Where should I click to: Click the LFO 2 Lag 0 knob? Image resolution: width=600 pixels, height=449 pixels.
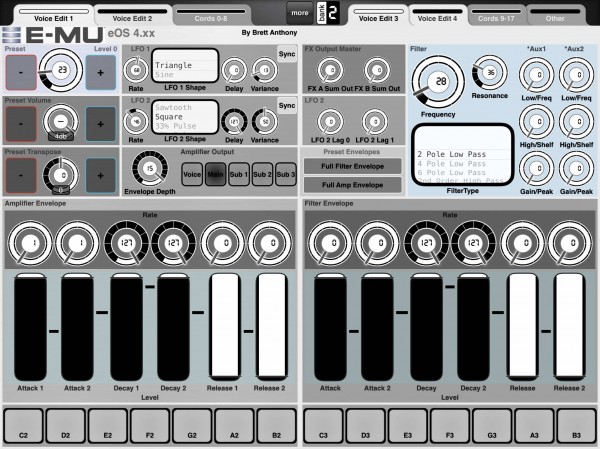pos(330,122)
